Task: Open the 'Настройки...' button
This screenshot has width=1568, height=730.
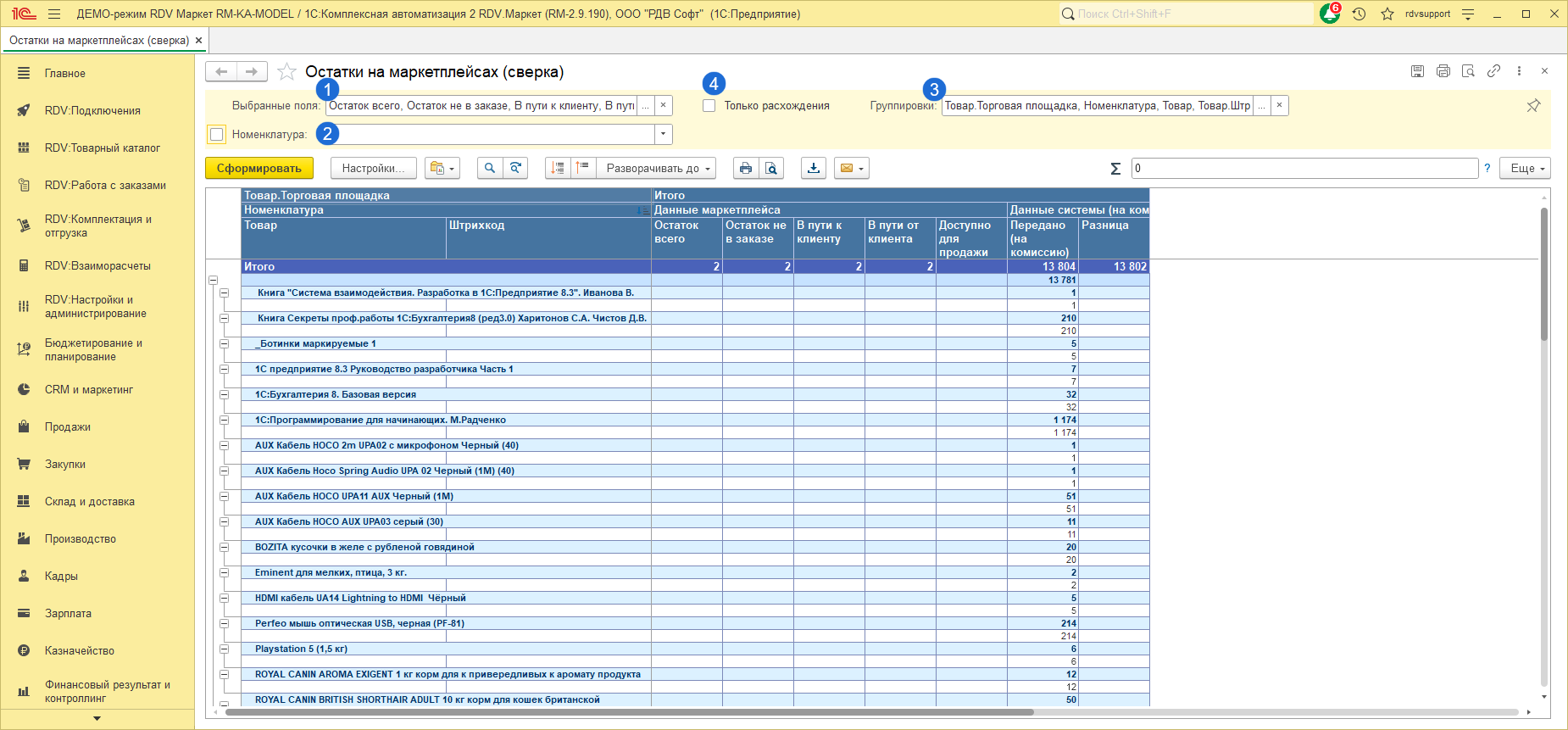Action: tap(373, 168)
